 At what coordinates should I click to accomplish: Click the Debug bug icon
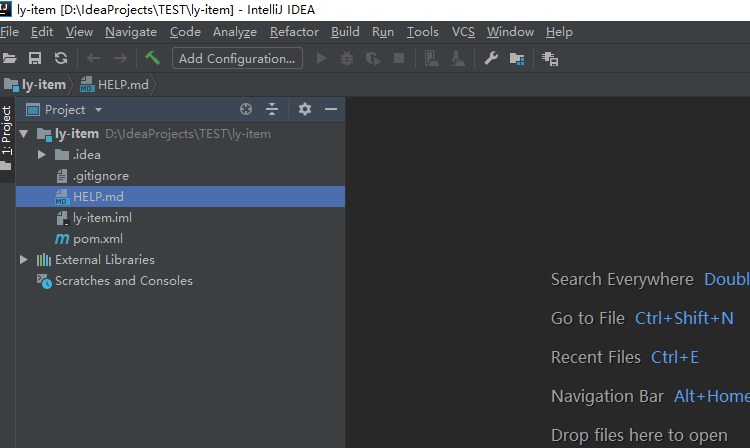347,58
